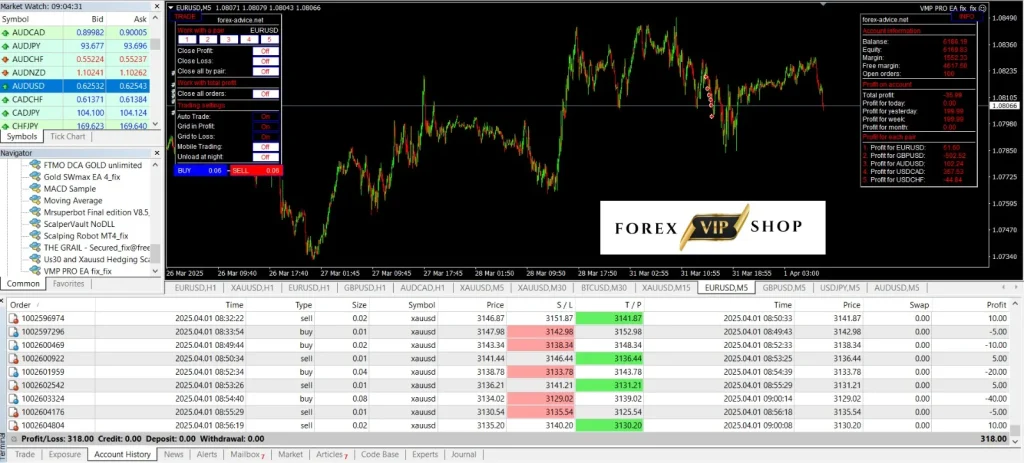The height and width of the screenshot is (463, 1024).
Task: Click the Navigator scrollbar thumb
Action: pos(155,254)
